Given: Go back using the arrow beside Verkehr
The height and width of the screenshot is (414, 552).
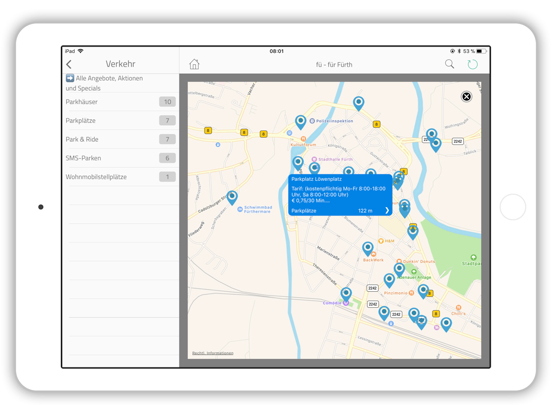Looking at the screenshot, I should coord(69,64).
